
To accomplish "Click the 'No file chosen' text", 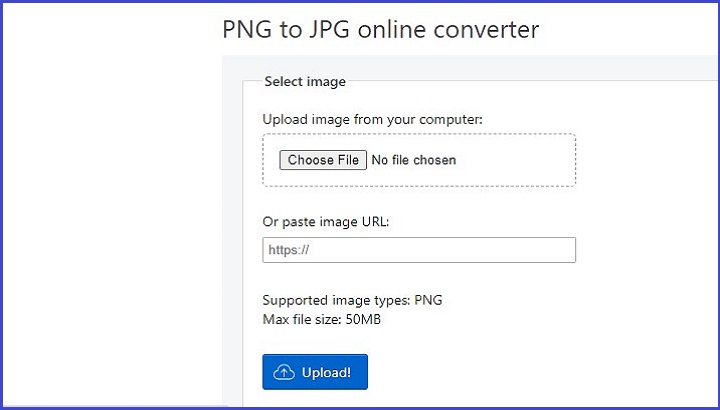I will pyautogui.click(x=413, y=160).
